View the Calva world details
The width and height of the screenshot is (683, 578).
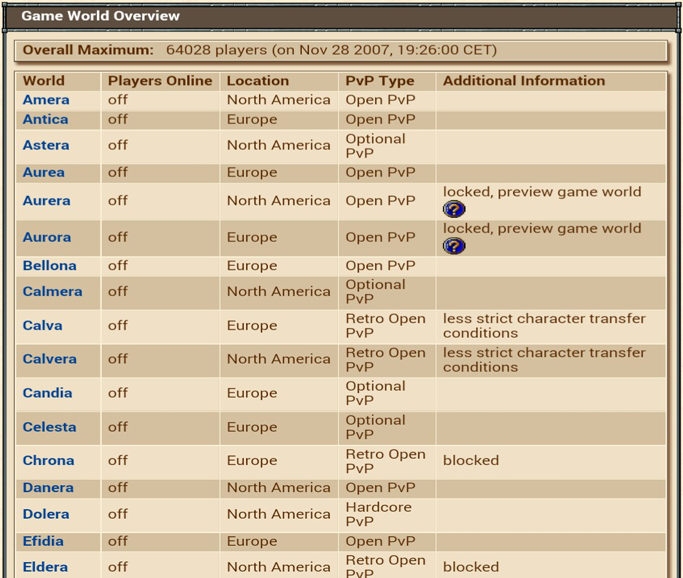[x=43, y=325]
